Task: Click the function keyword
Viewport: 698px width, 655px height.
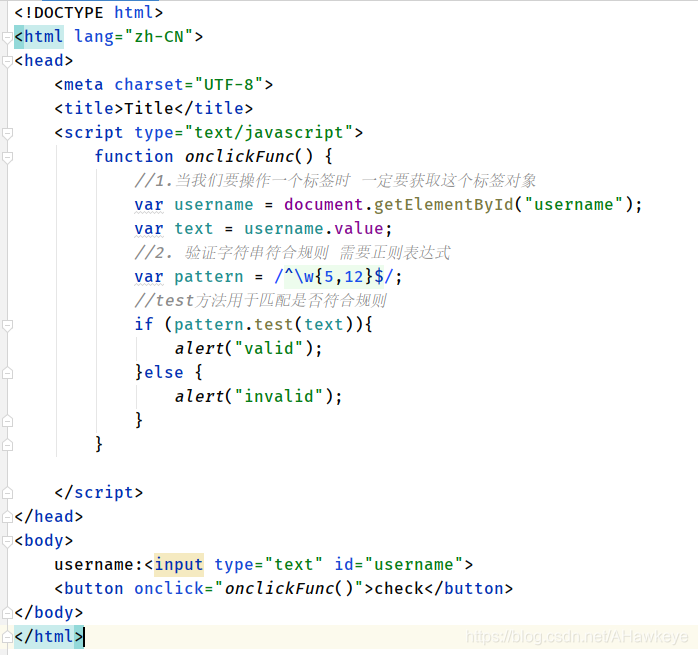Action: (134, 156)
